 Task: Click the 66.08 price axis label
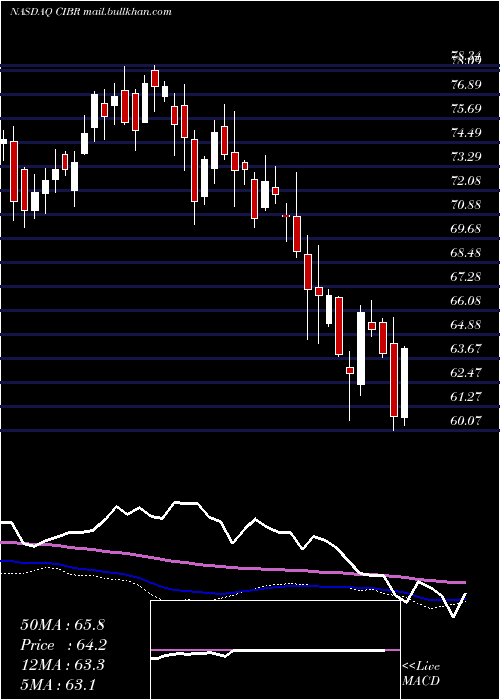point(466,301)
